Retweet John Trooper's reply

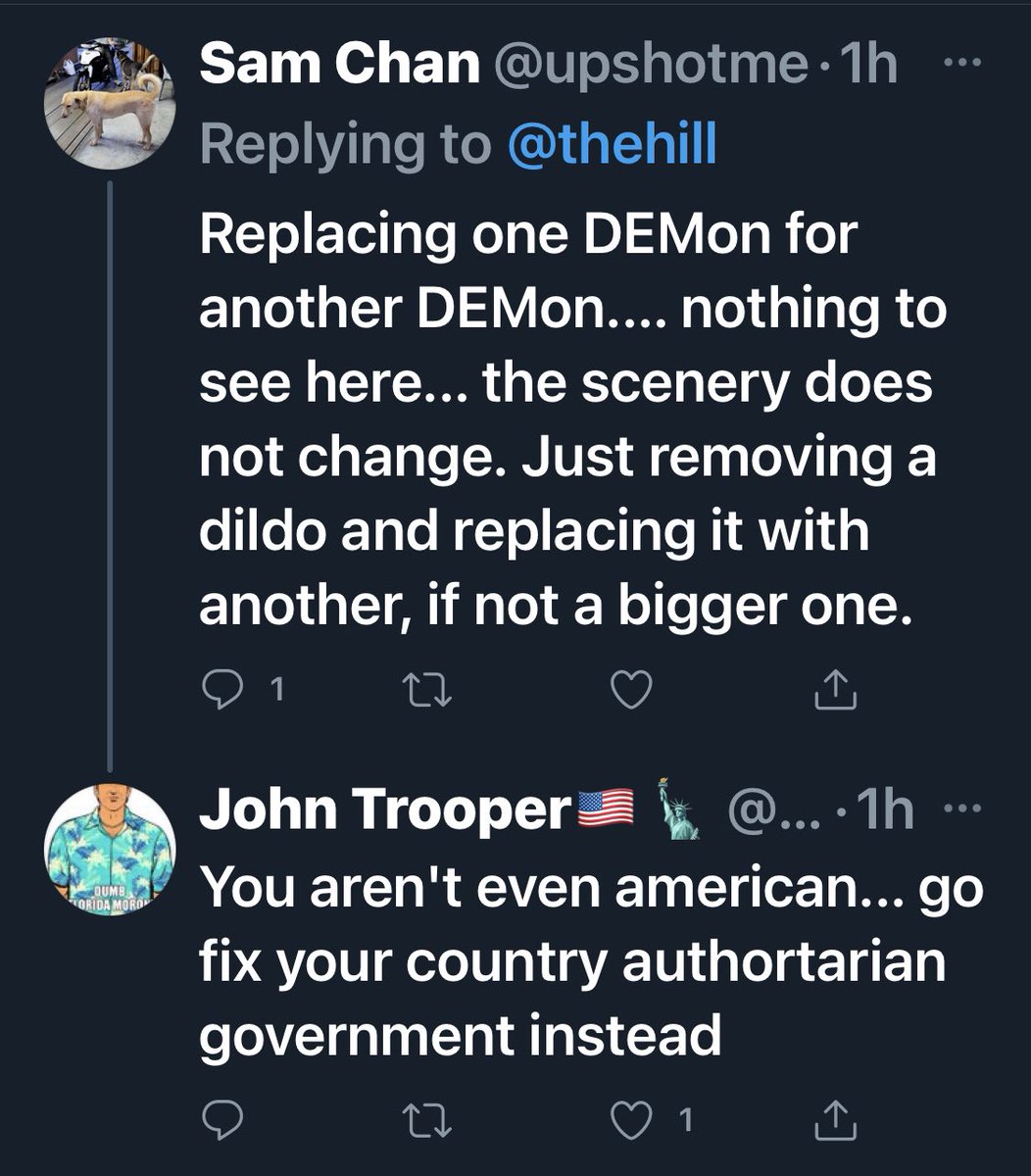(x=430, y=1119)
